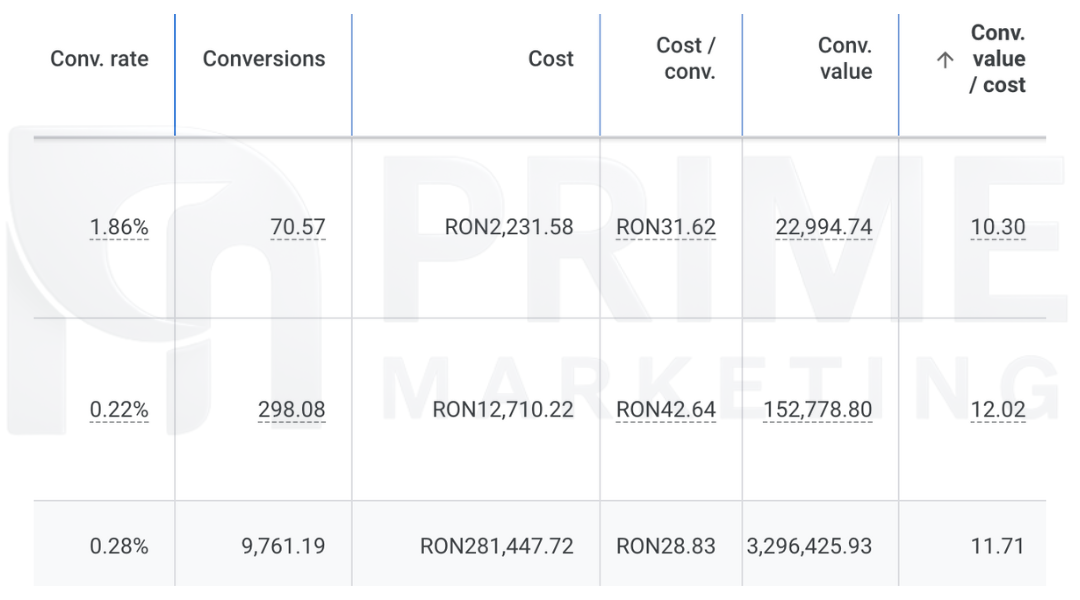Click the 298.08 conversions value
This screenshot has height=600, width=1080.
click(291, 410)
